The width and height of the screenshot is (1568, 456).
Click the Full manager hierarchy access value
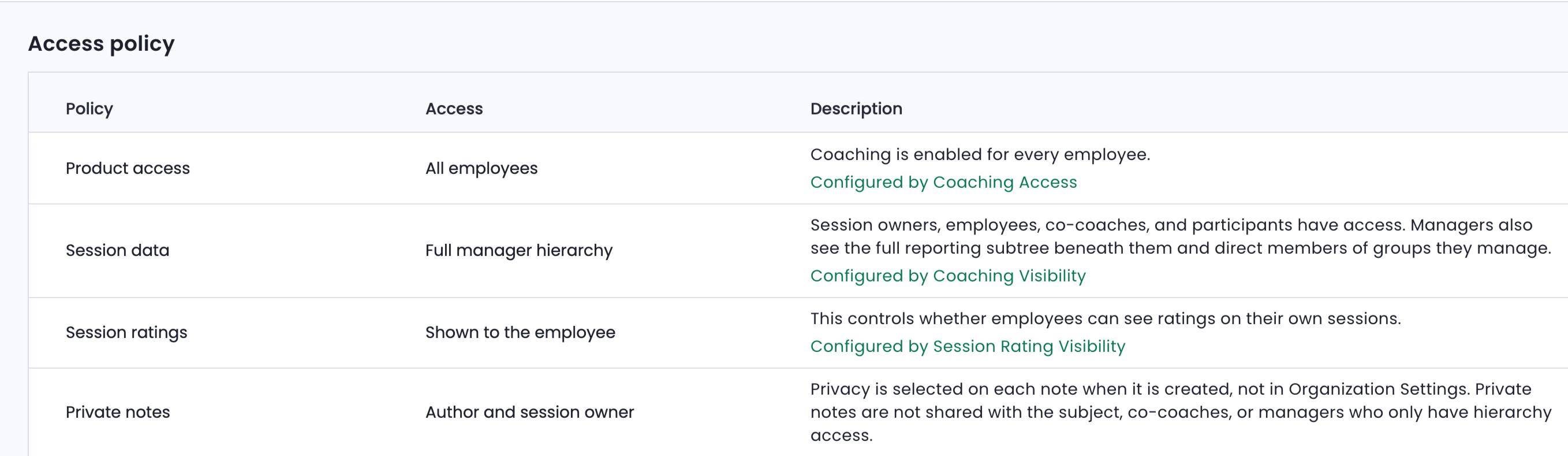click(519, 251)
